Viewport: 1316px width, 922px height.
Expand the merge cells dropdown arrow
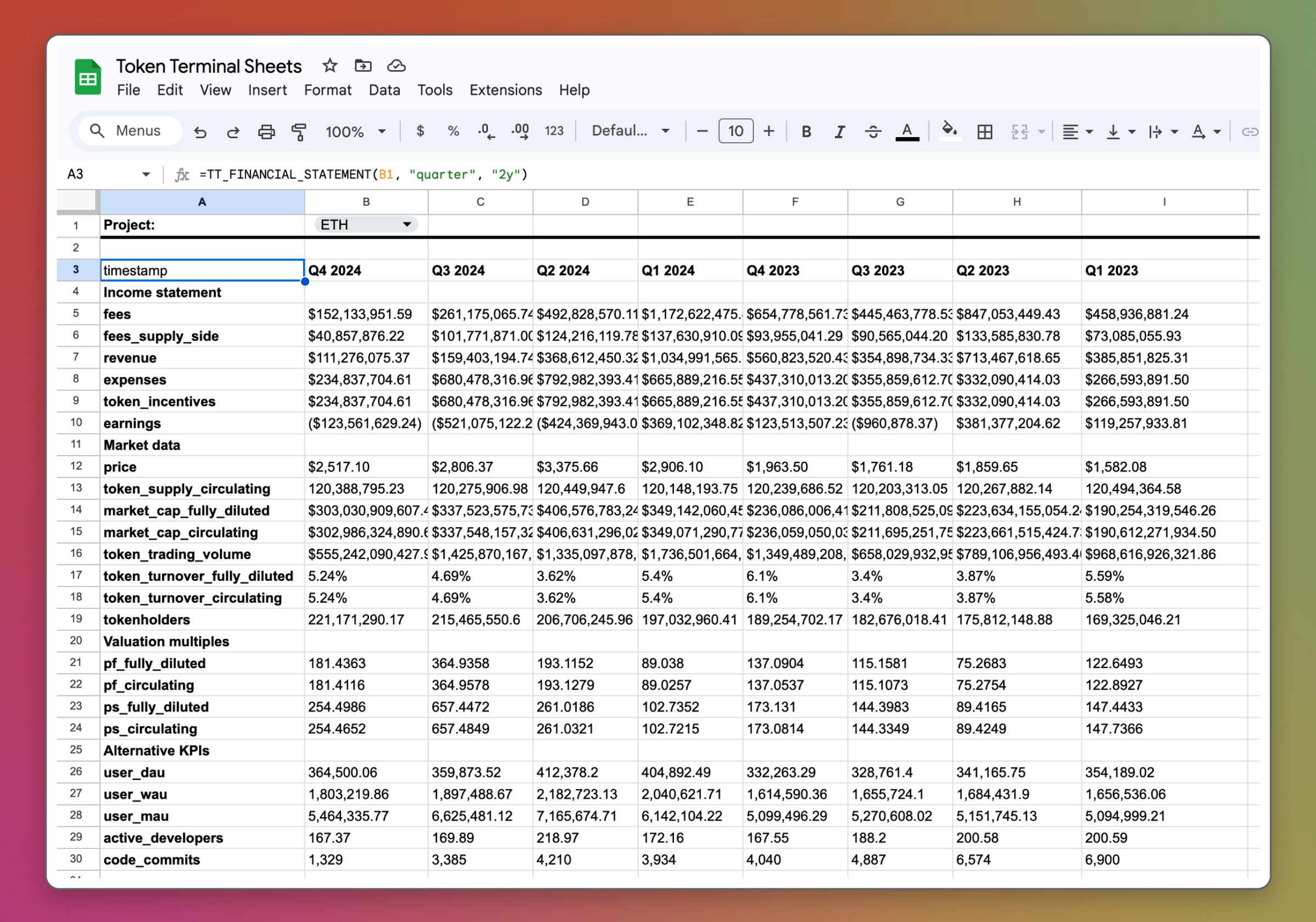coord(1041,132)
